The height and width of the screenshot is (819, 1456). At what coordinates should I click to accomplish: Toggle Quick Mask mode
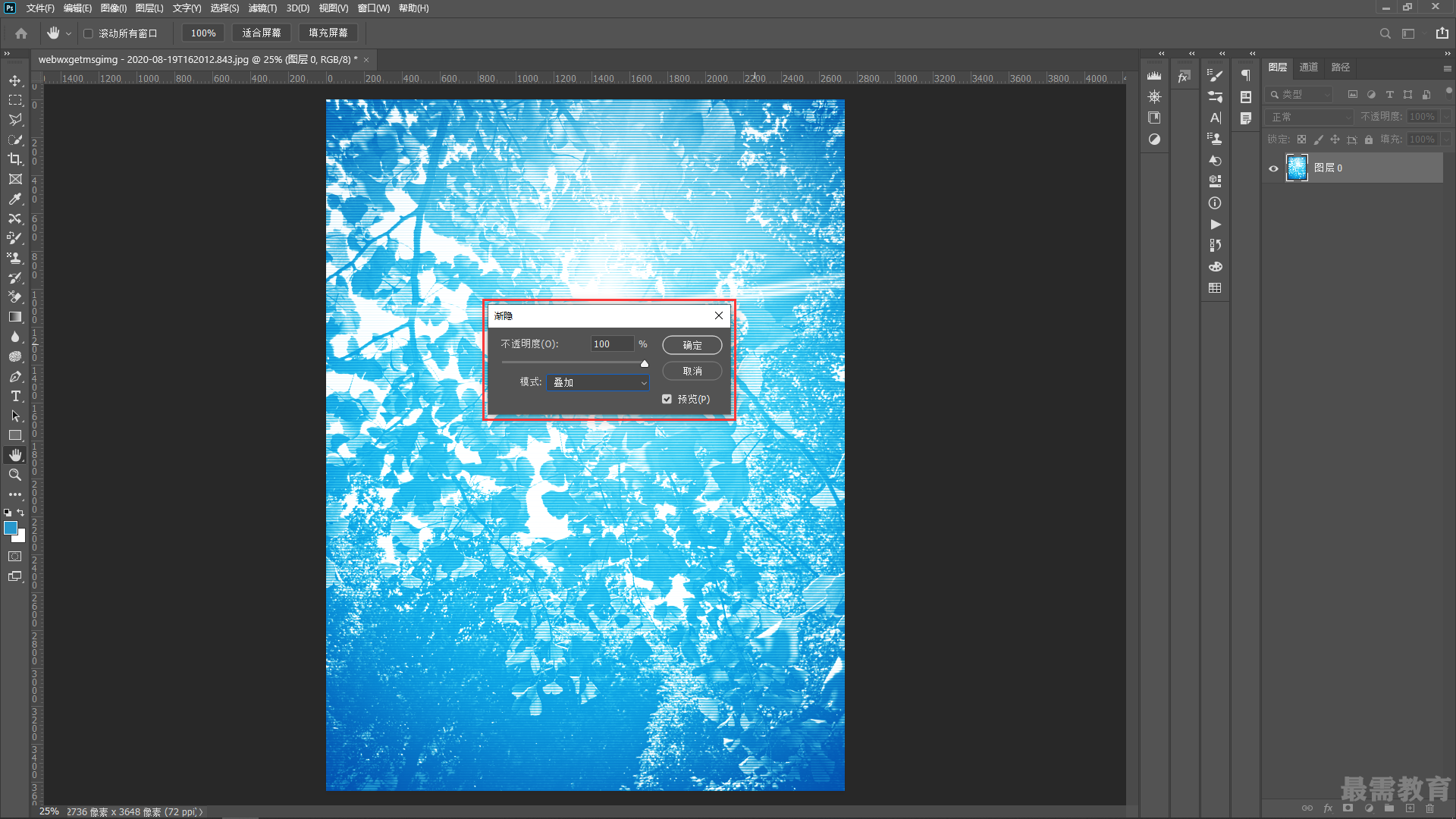(x=15, y=557)
